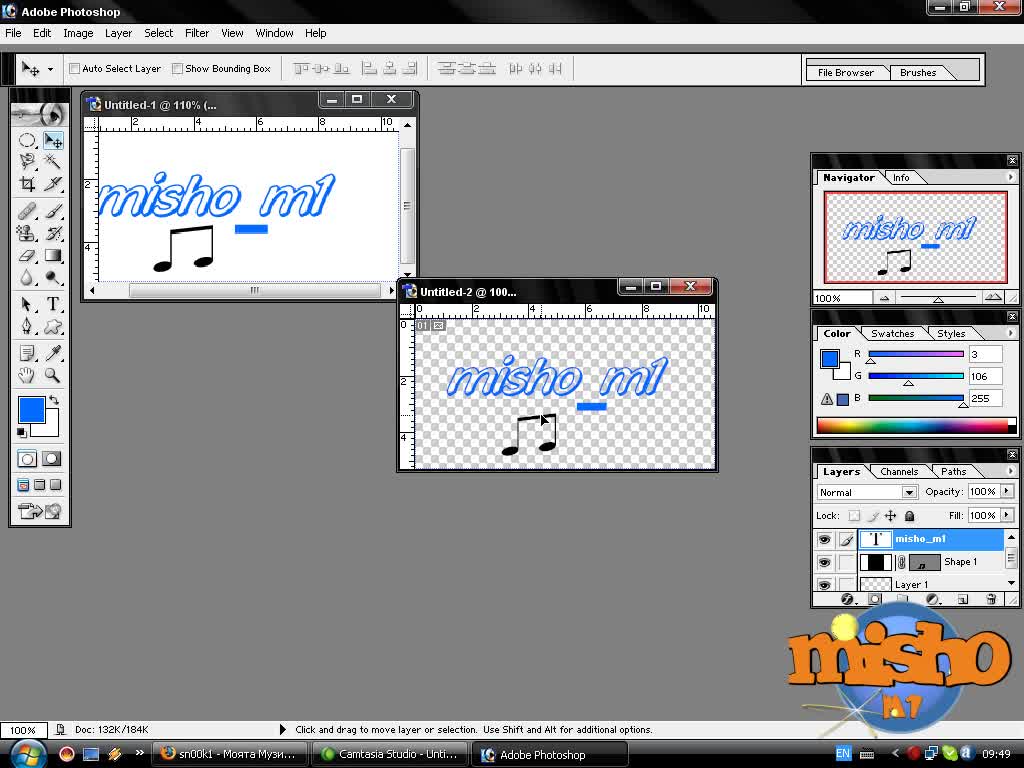The height and width of the screenshot is (768, 1024).
Task: Select the Magic Wand tool
Action: click(52, 161)
